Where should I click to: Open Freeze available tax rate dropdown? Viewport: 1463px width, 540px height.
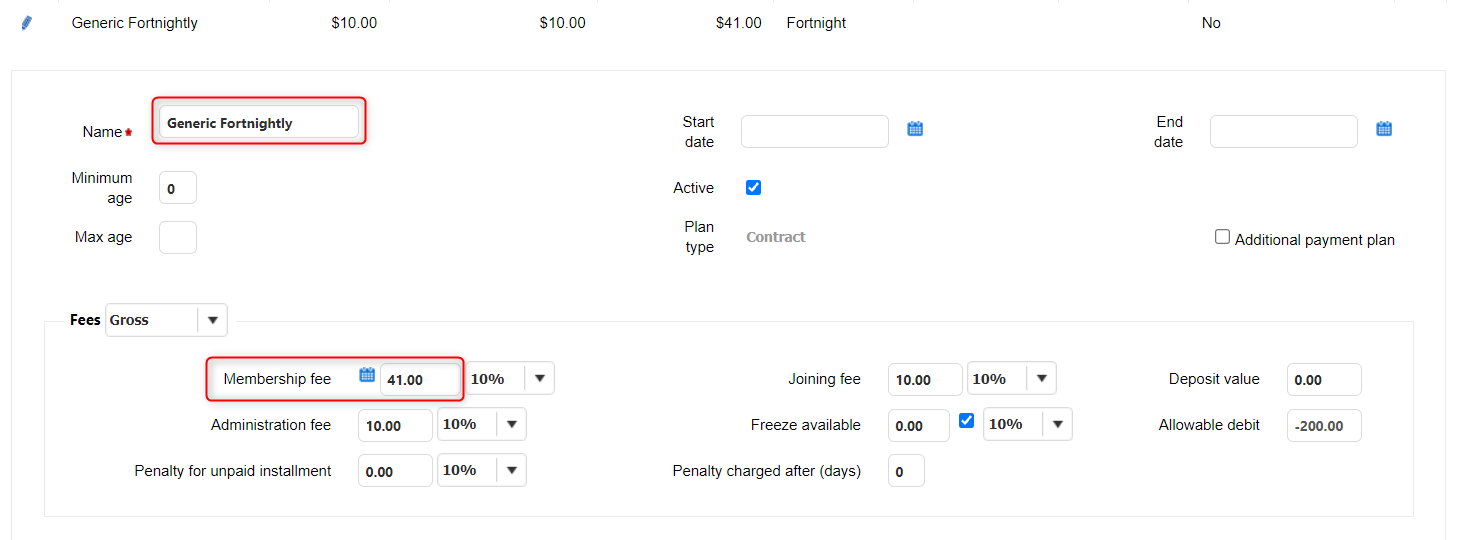click(x=1057, y=424)
